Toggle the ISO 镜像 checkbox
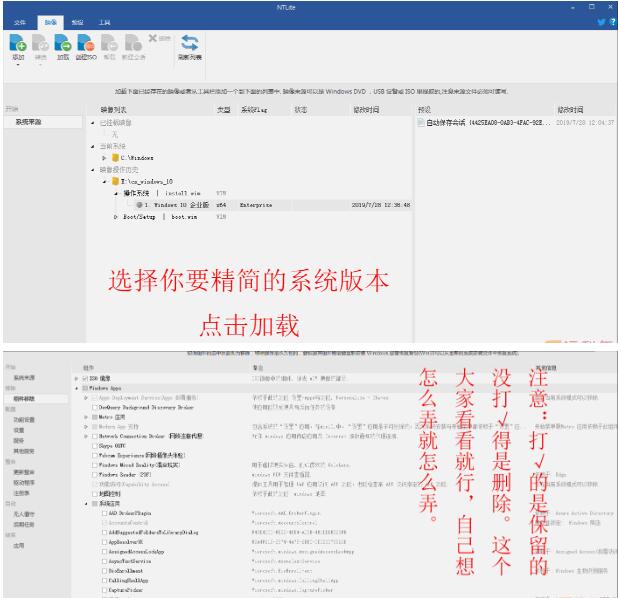Viewport: 618px width, 598px height. (85, 378)
